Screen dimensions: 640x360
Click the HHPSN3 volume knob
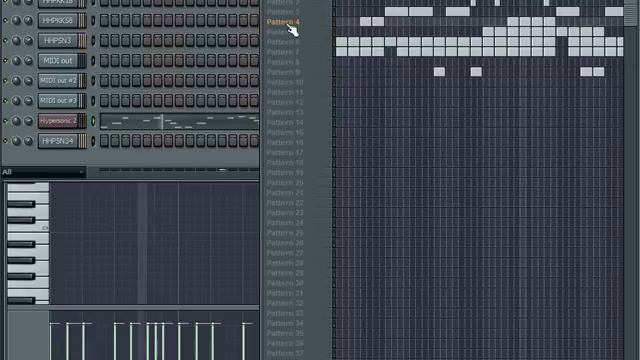coord(28,40)
